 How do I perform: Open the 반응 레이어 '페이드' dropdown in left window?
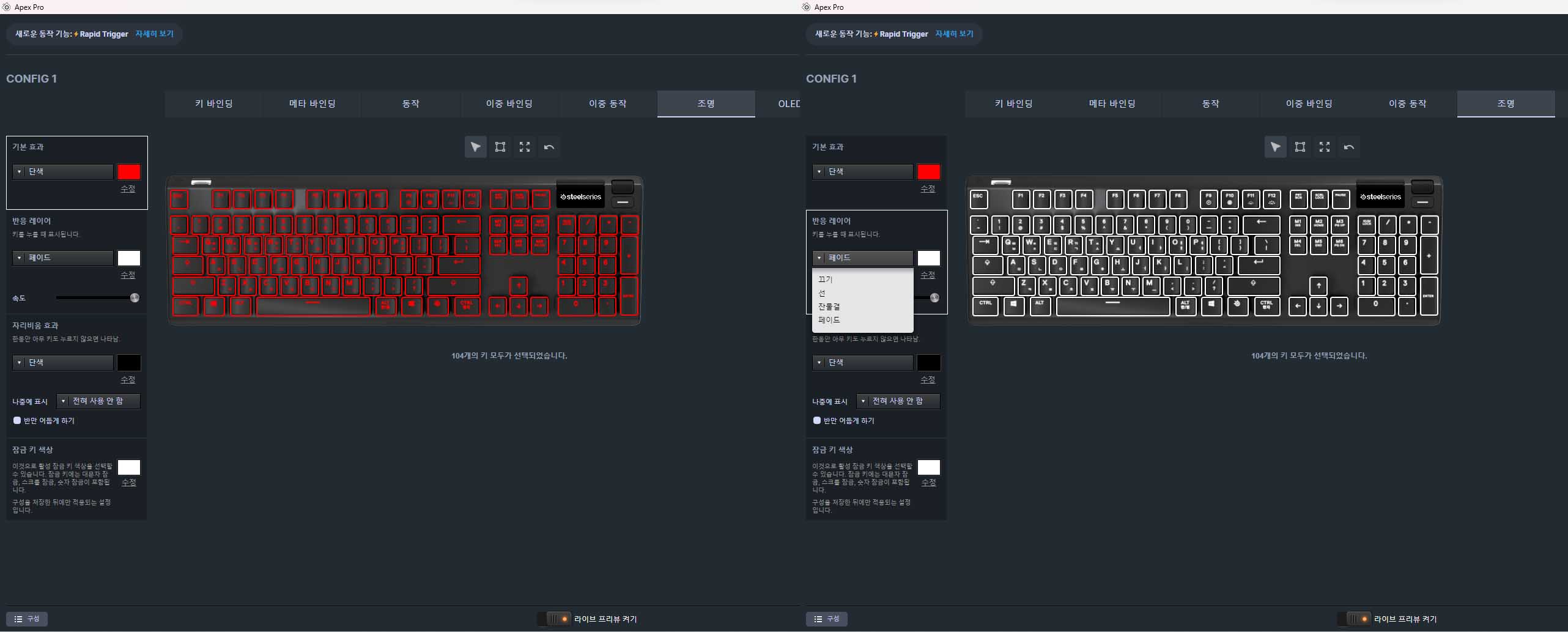click(x=63, y=258)
